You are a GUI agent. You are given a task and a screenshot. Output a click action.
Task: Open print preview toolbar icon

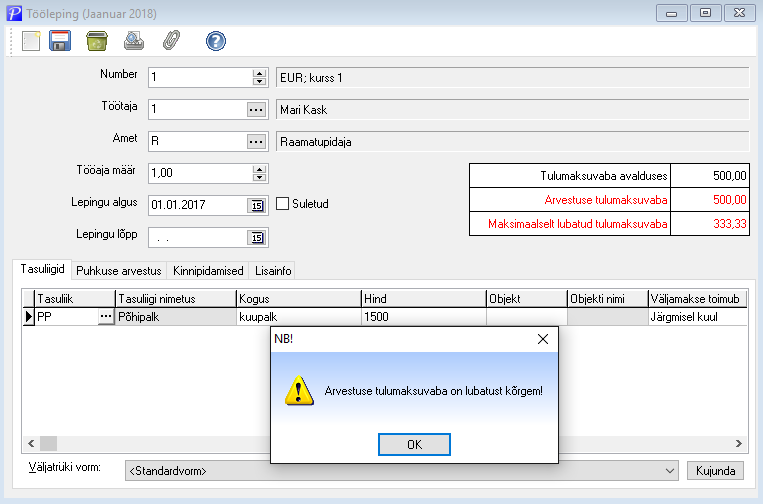[x=134, y=41]
